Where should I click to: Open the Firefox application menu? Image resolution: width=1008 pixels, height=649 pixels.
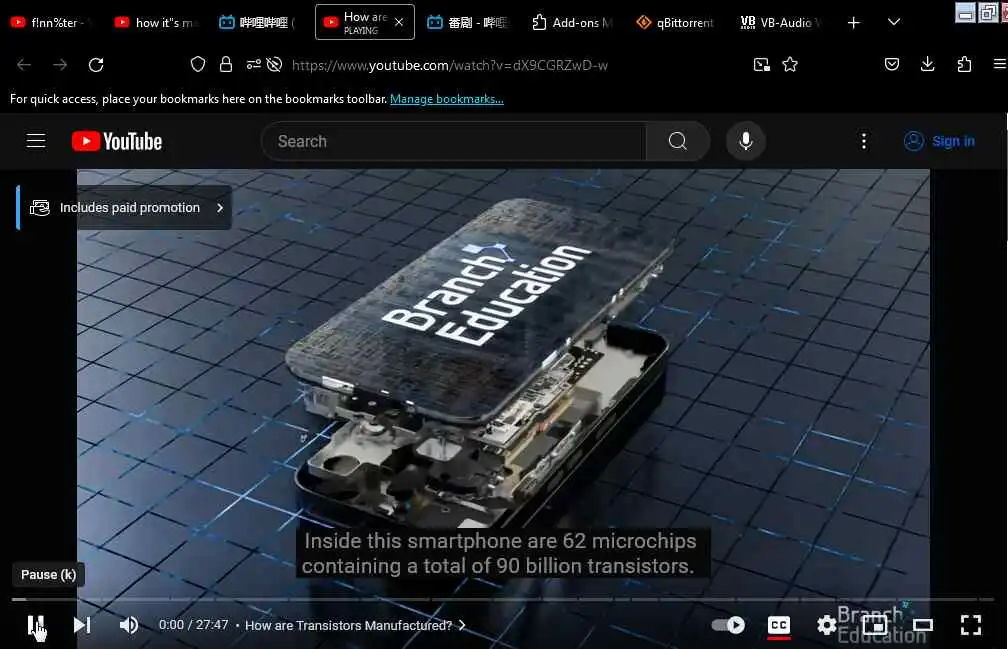point(1000,64)
